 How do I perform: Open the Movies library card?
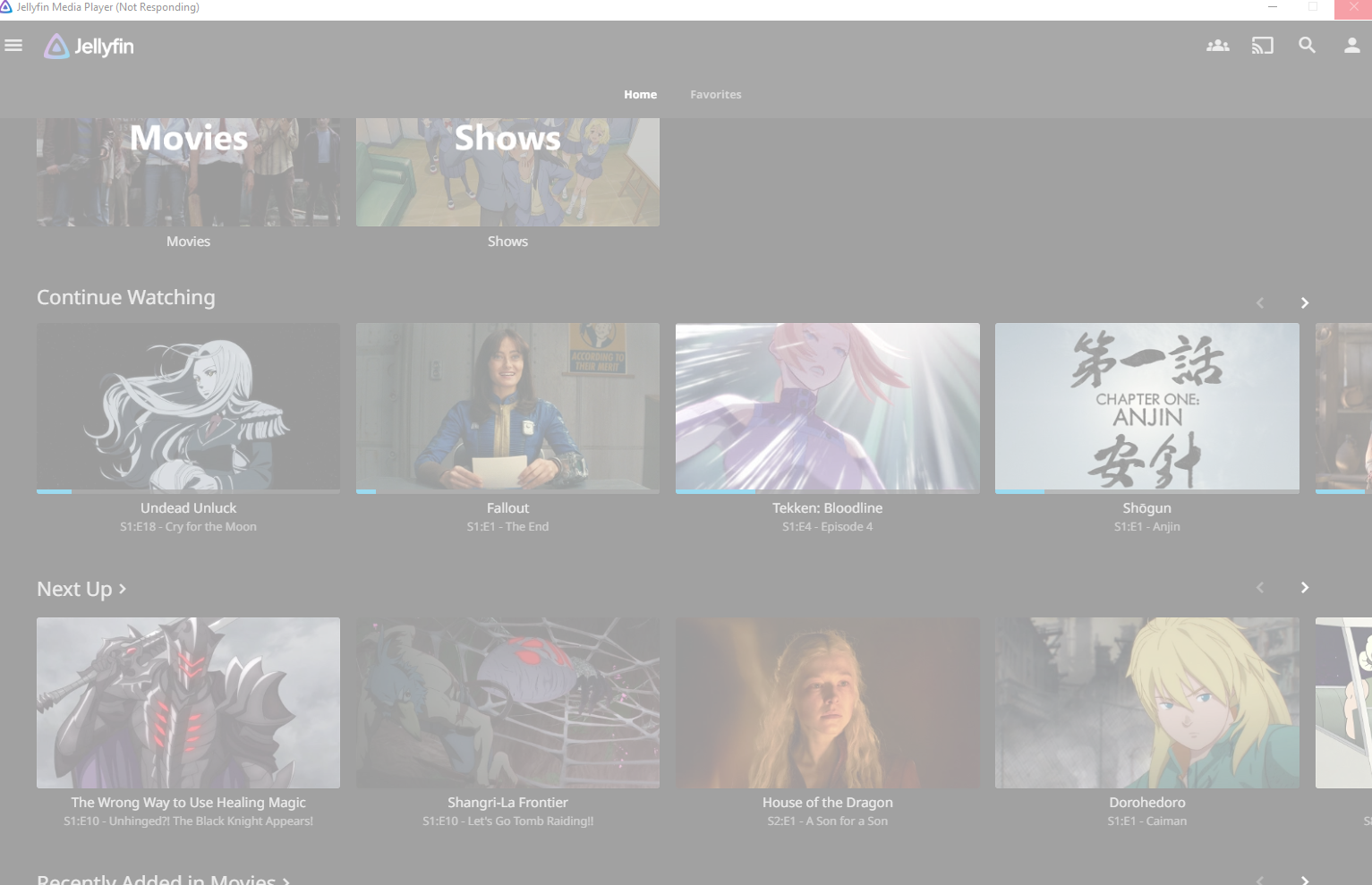188,172
